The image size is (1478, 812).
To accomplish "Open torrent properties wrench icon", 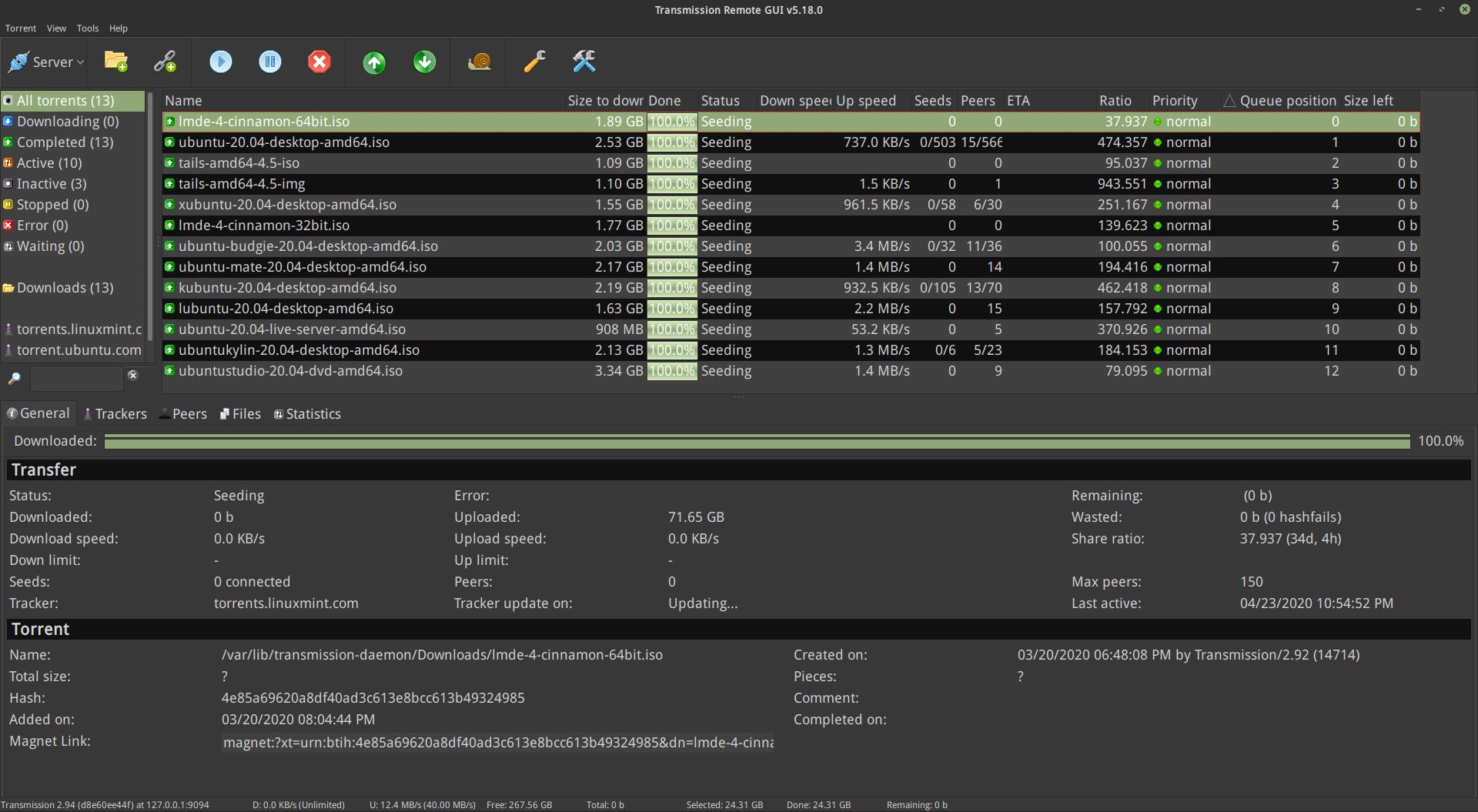I will click(x=535, y=62).
